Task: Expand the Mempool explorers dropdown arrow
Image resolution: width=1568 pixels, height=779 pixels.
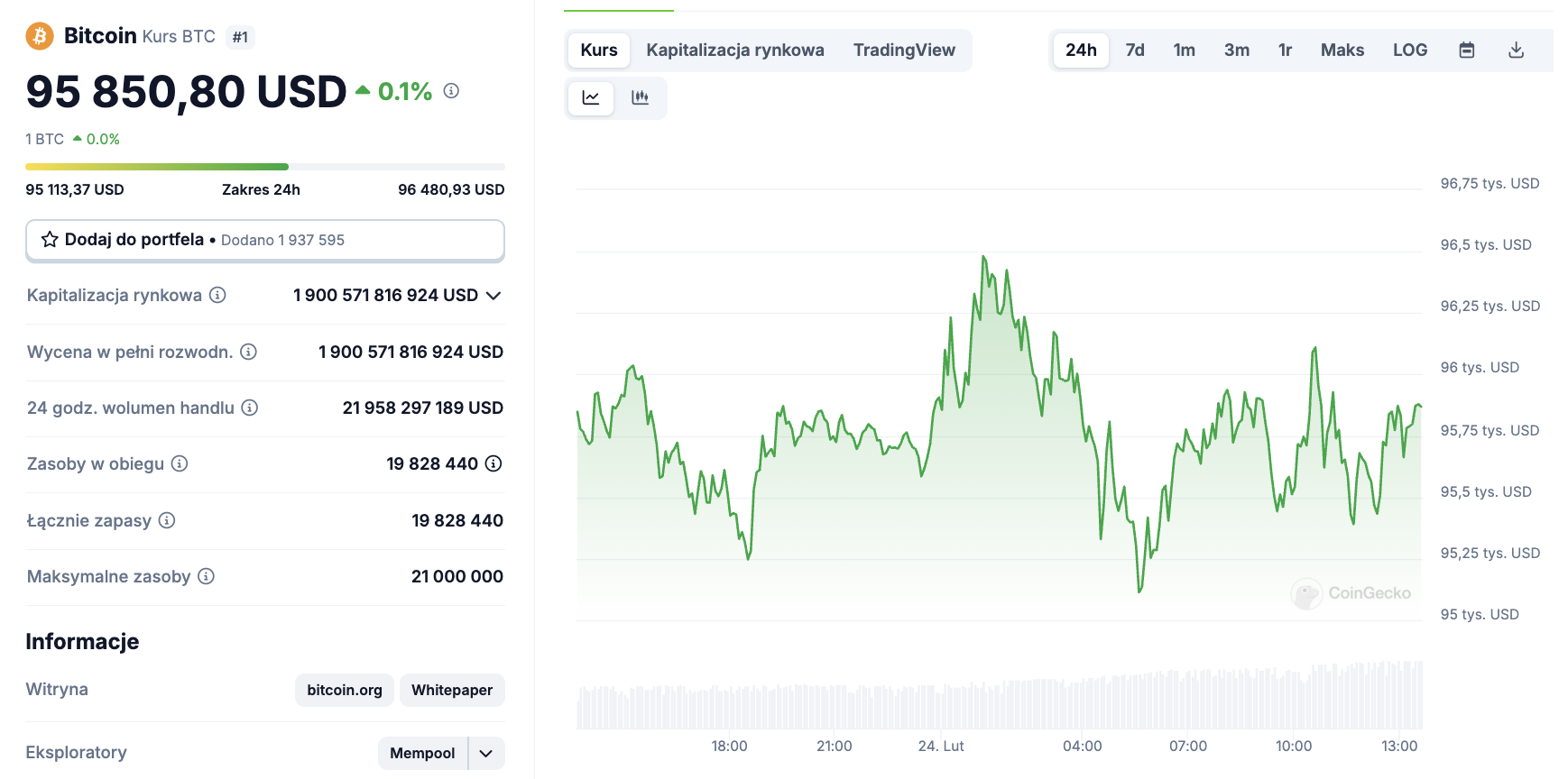Action: point(486,754)
